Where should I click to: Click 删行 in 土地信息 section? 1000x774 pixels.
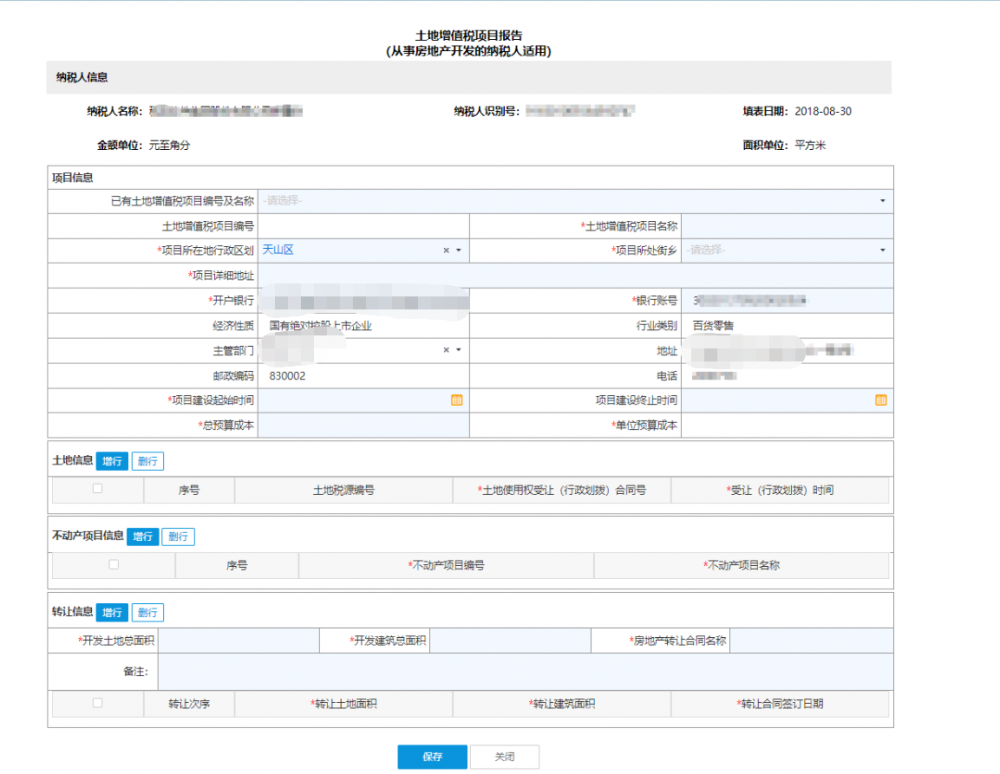148,461
